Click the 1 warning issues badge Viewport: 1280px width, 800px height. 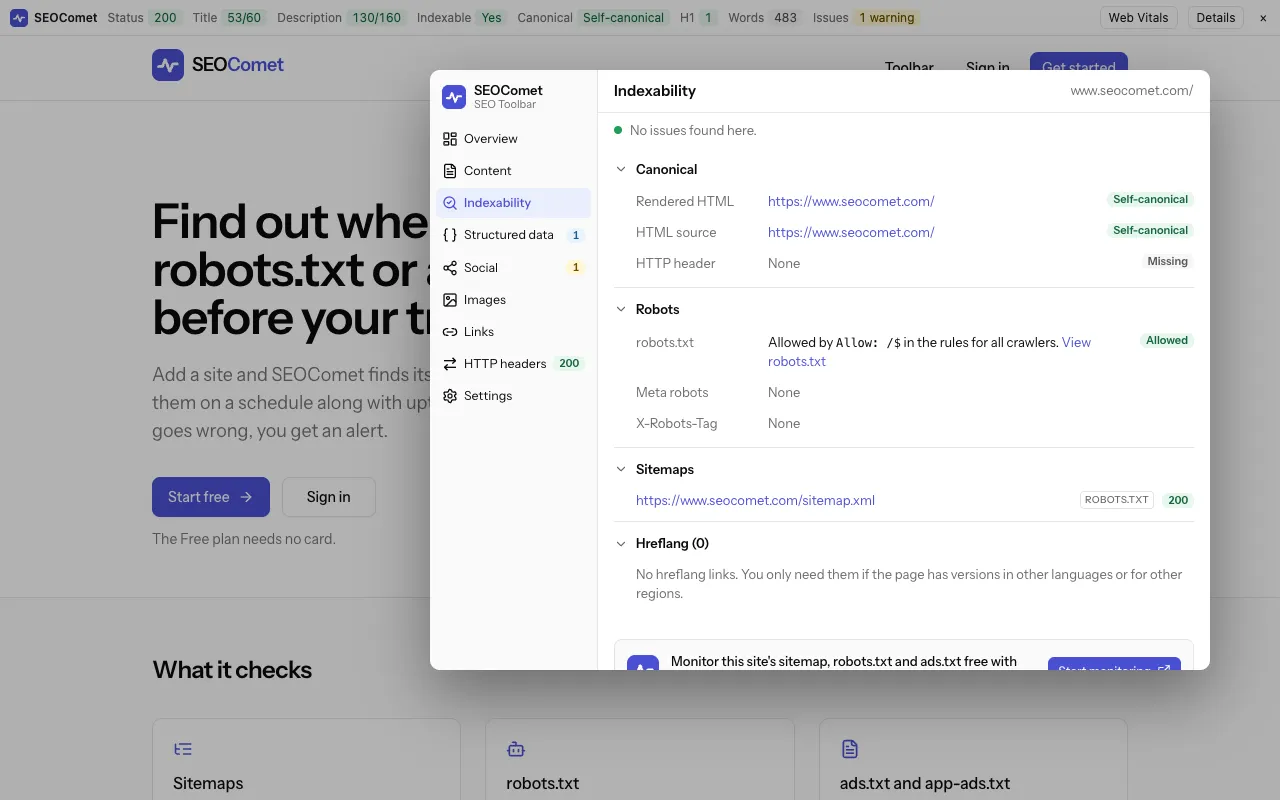[887, 18]
